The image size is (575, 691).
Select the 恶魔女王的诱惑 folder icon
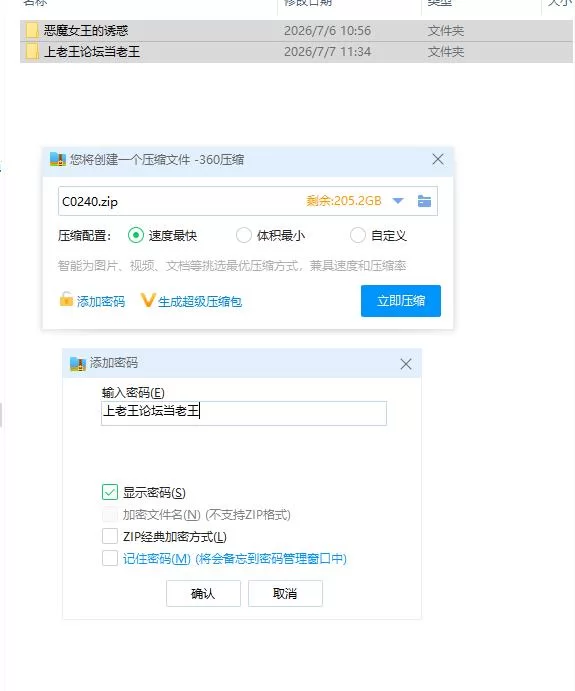pyautogui.click(x=32, y=30)
